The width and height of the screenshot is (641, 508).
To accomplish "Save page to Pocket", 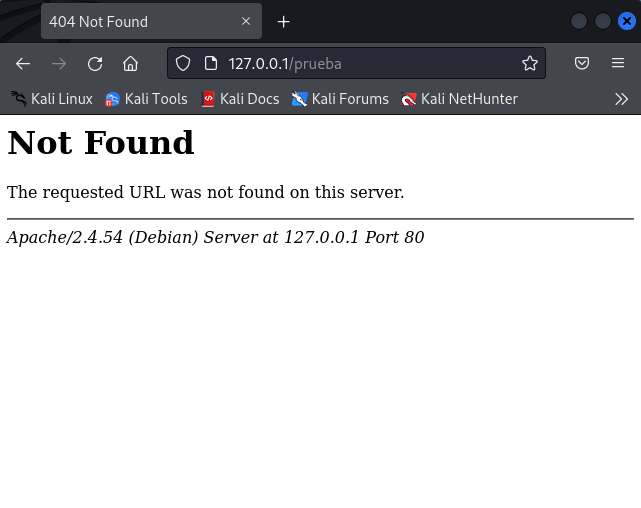I will [x=582, y=63].
